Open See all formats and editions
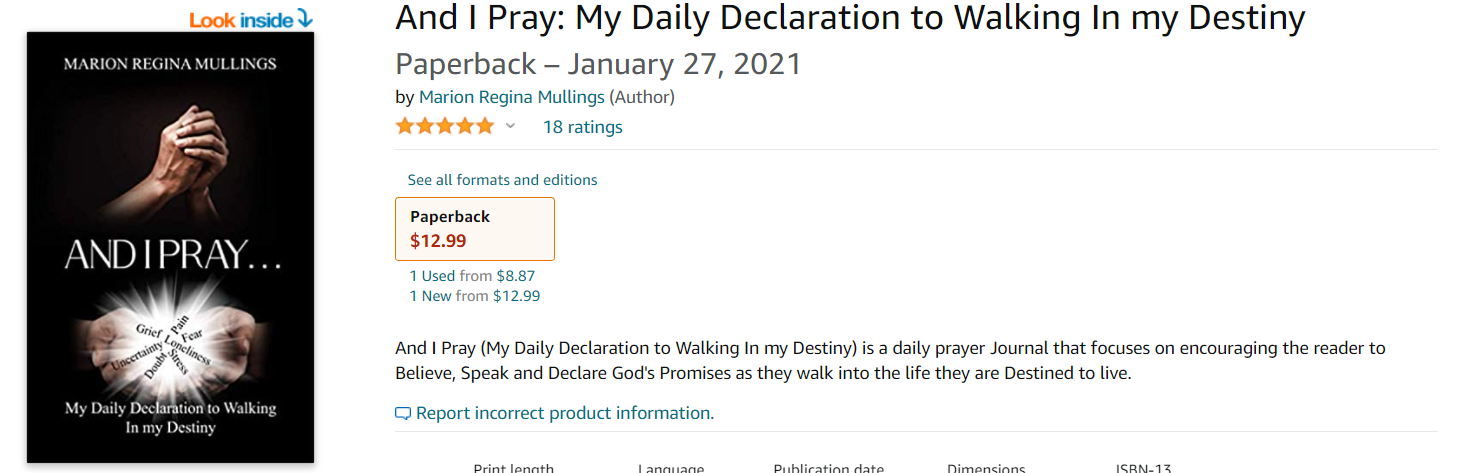The width and height of the screenshot is (1475, 473). (x=502, y=180)
